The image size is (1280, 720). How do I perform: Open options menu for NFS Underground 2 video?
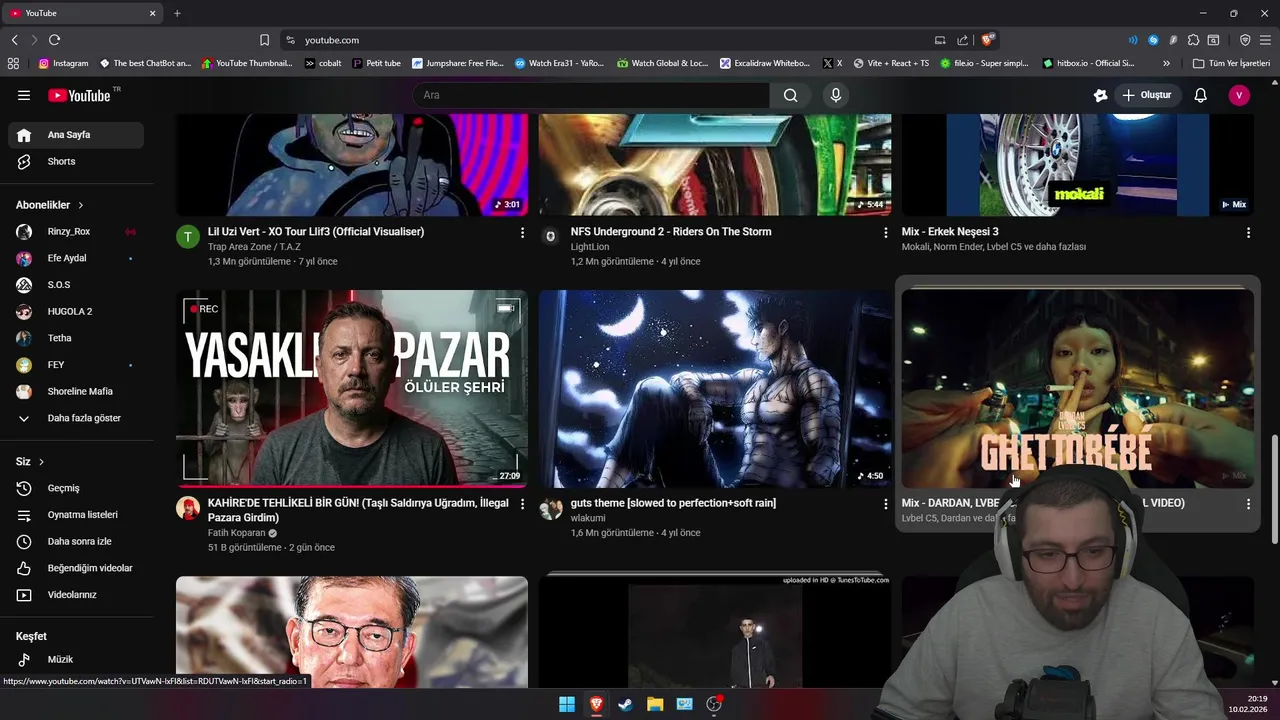pos(885,232)
